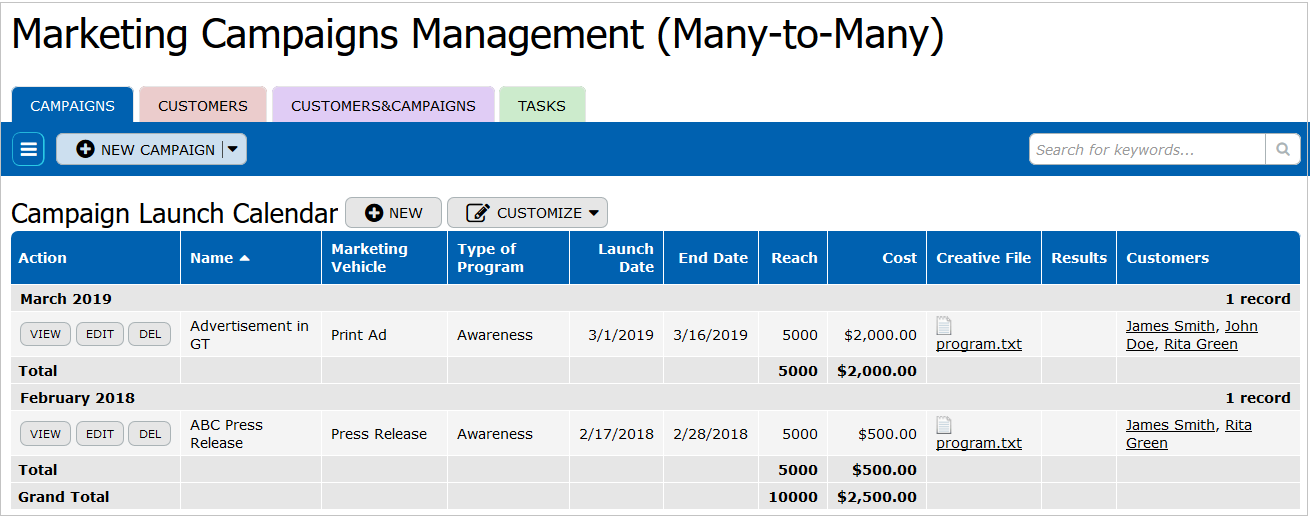Viewport: 1310px width, 517px height.
Task: Sort by the Cost column header
Action: tap(899, 258)
